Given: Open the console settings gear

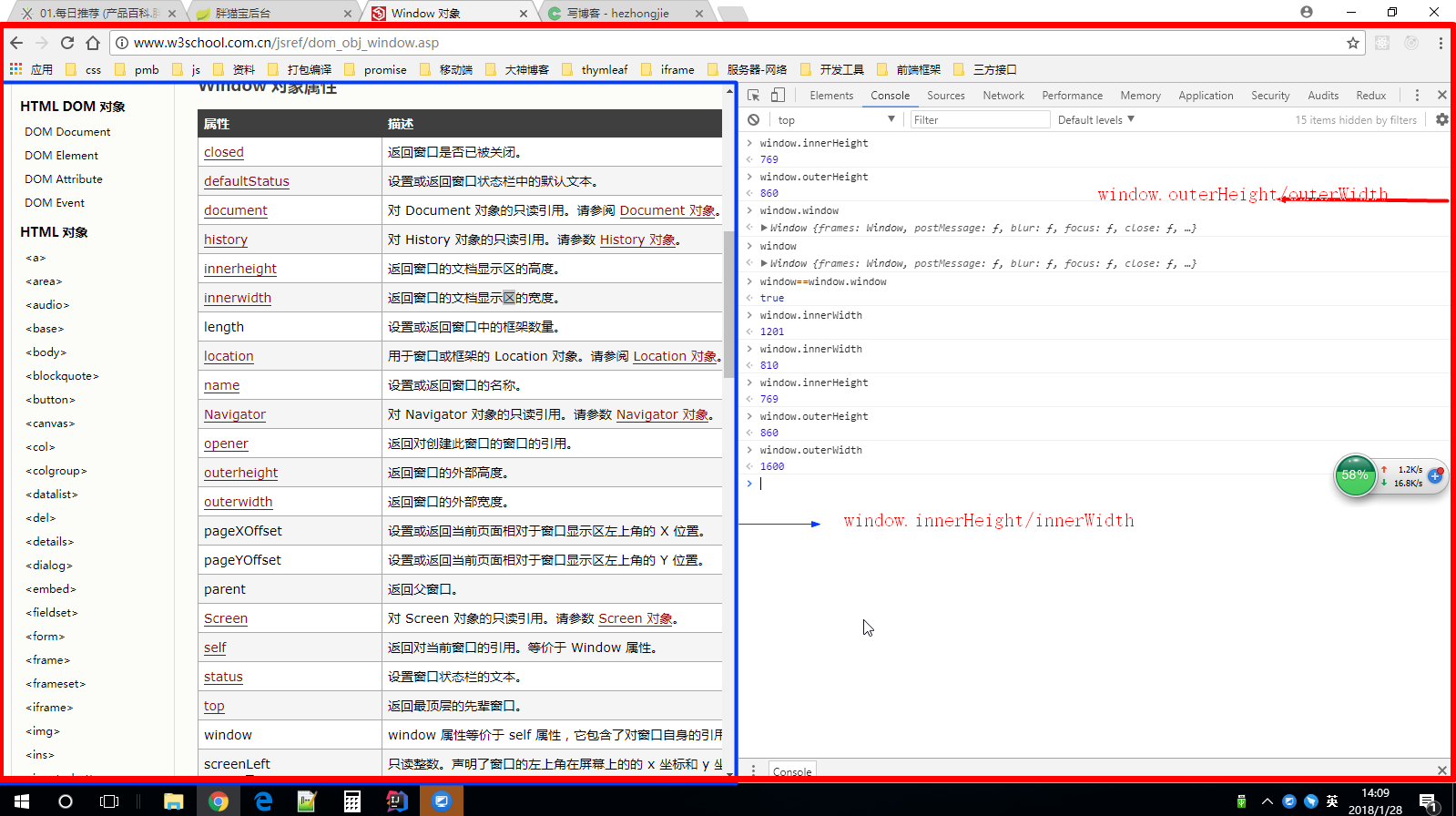Looking at the screenshot, I should coord(1442,119).
